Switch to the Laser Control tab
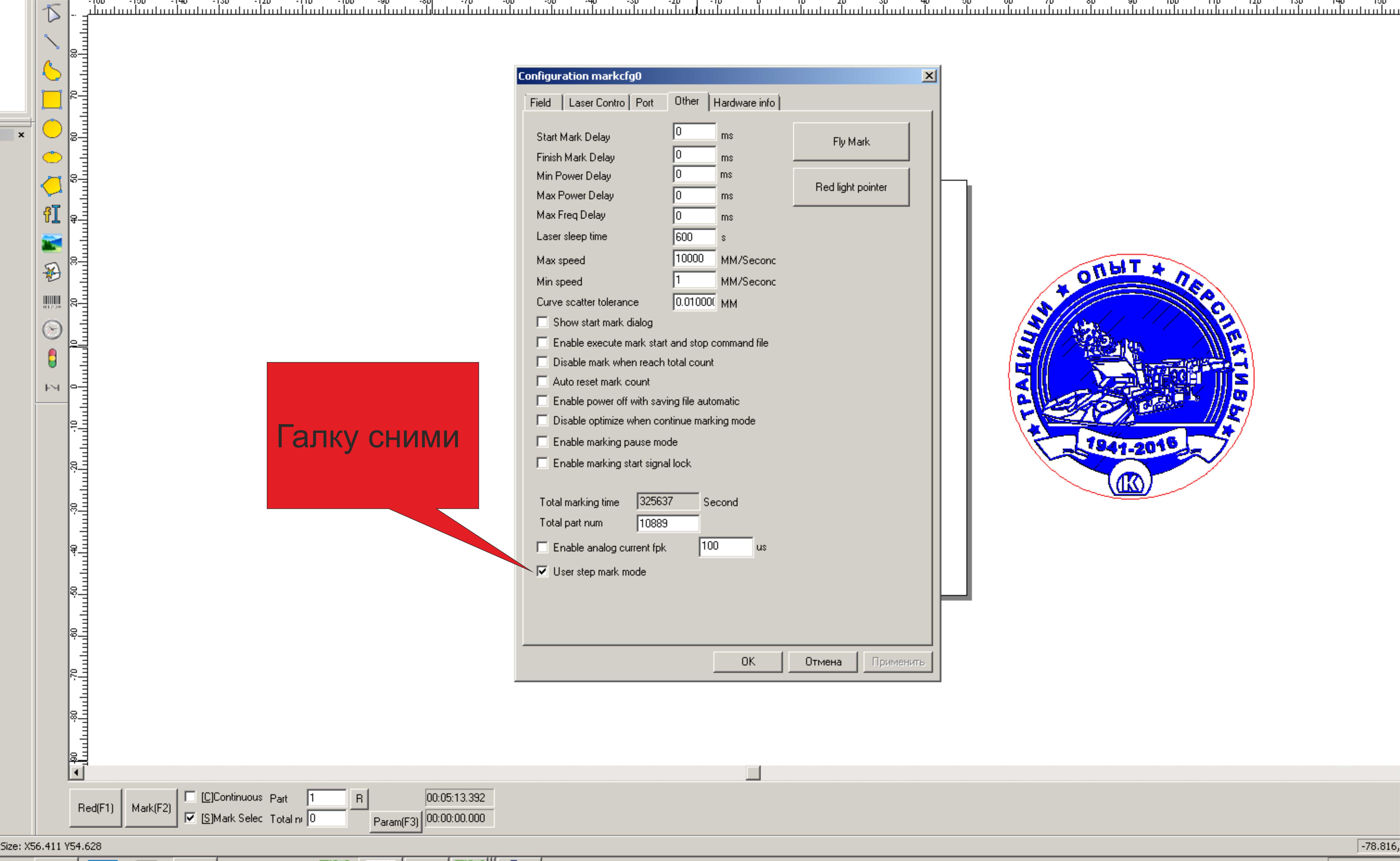This screenshot has width=1400, height=861. point(596,103)
